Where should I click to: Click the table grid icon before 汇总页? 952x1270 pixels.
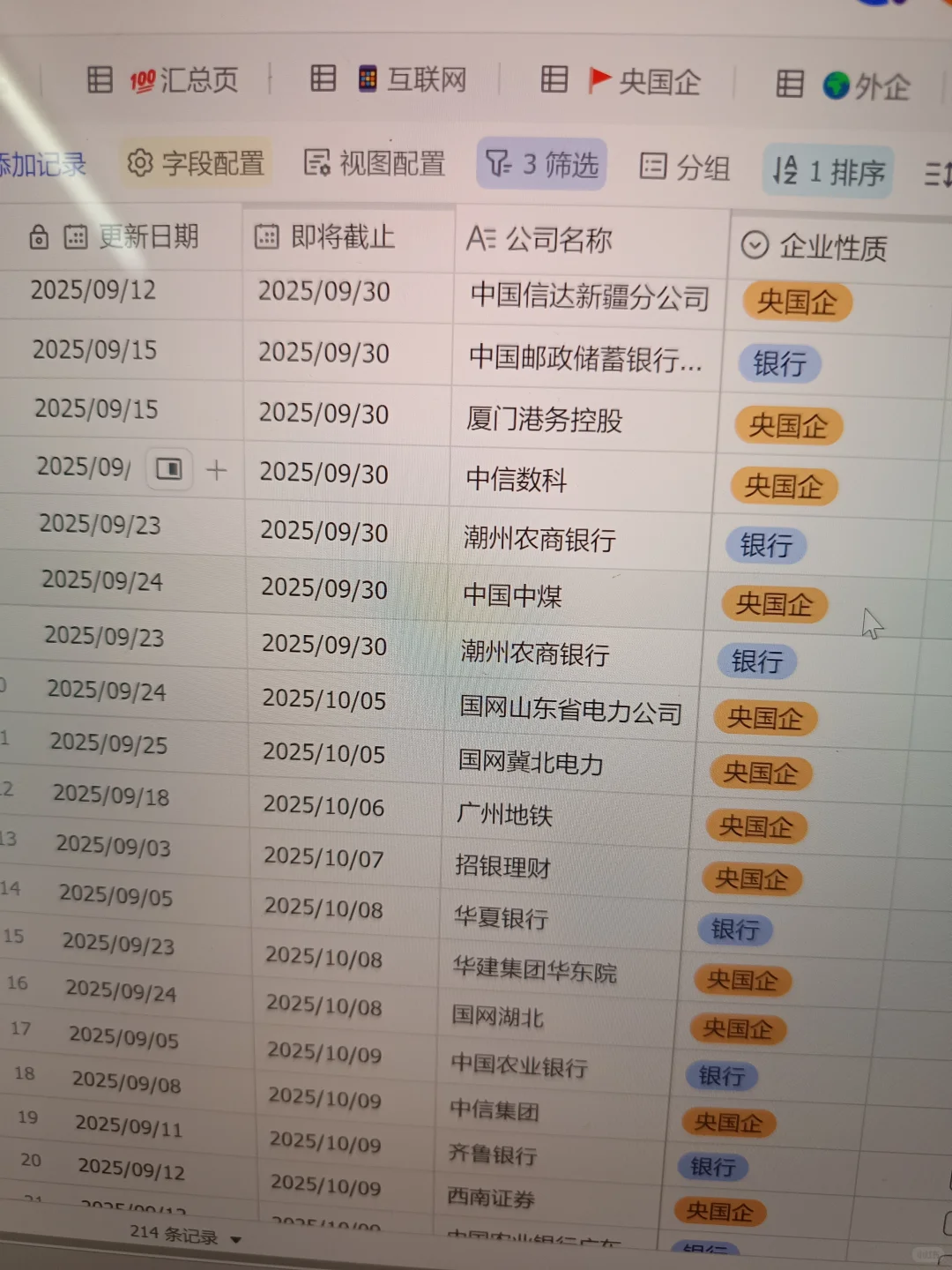coord(100,79)
